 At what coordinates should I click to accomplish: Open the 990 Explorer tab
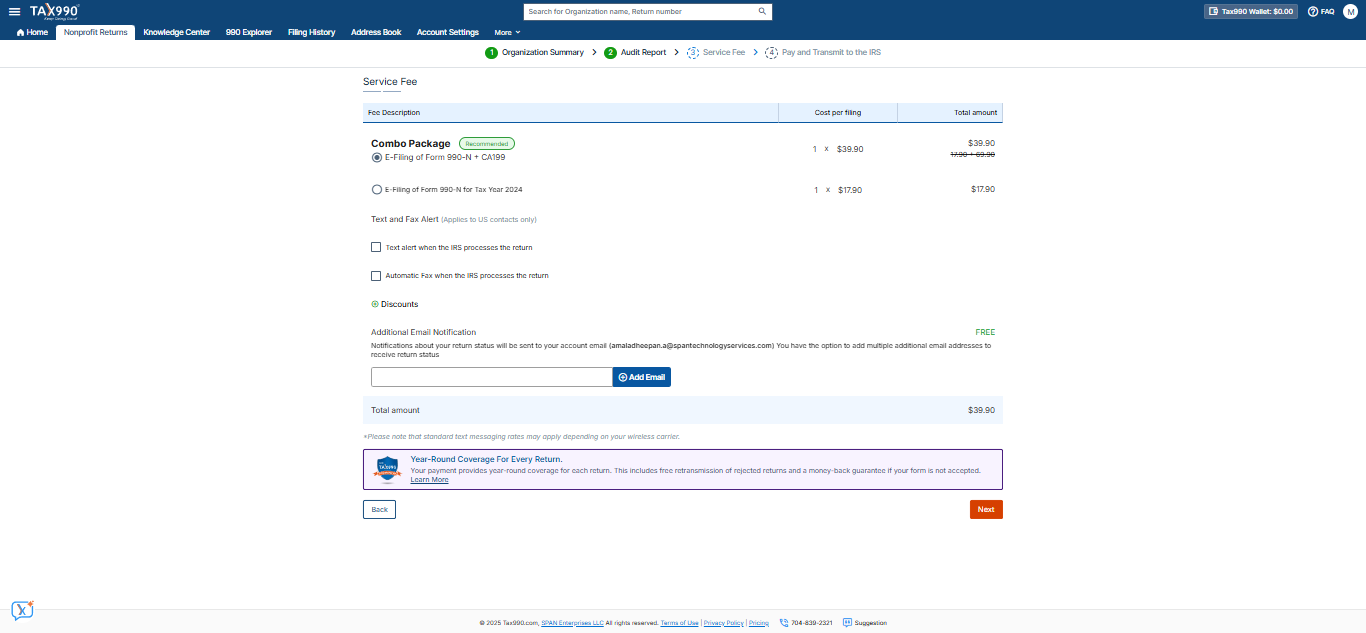pos(249,32)
